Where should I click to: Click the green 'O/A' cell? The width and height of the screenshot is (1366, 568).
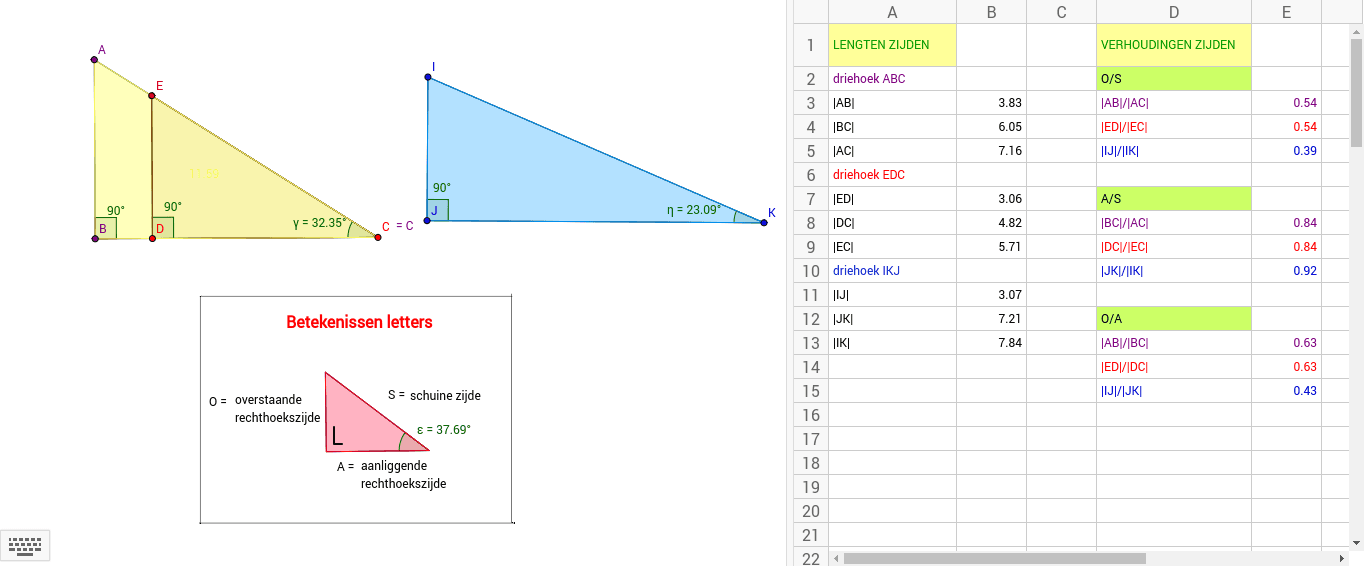1174,319
